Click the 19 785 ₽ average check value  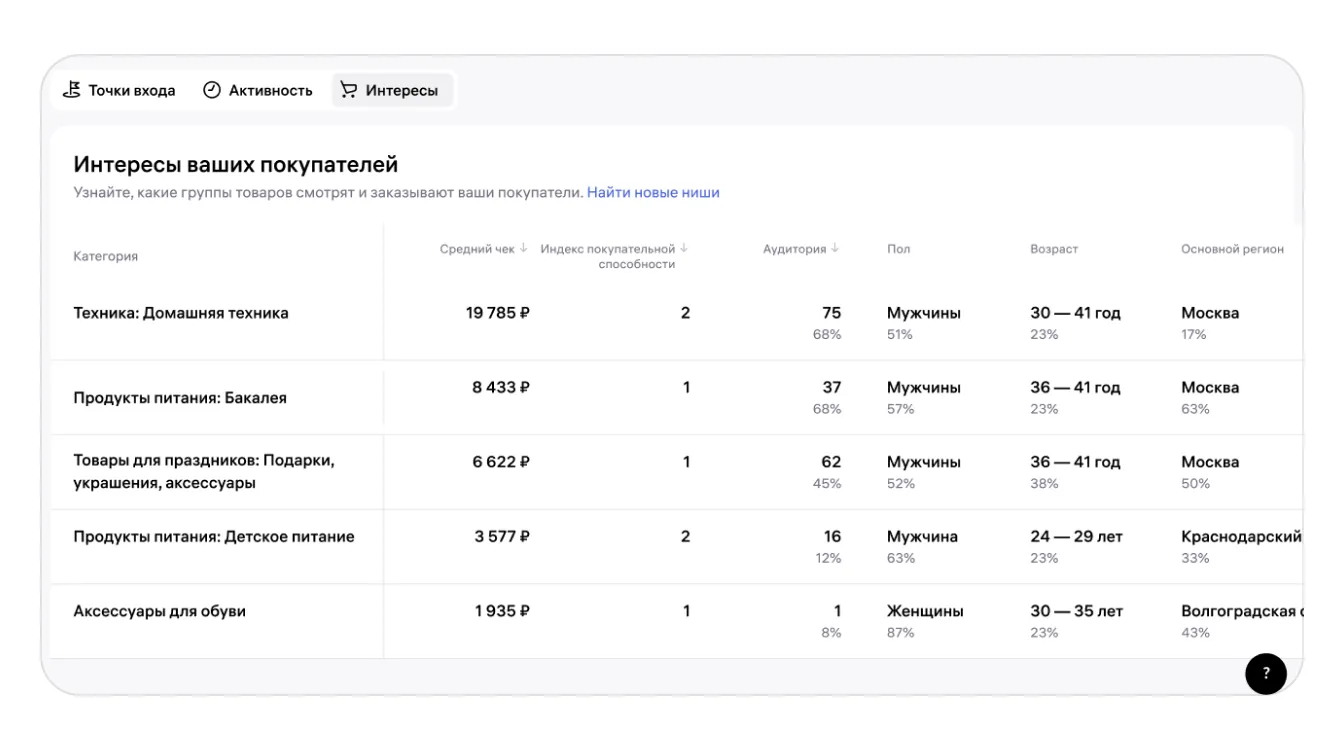pos(497,313)
